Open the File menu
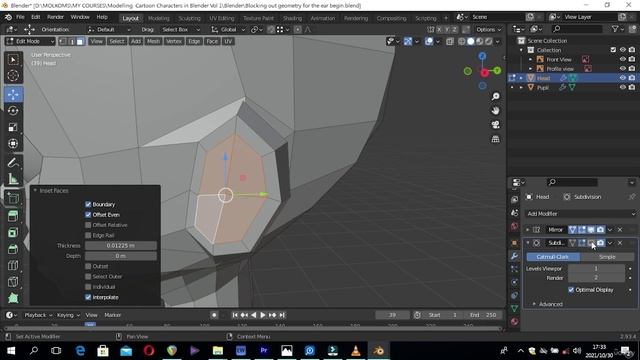Screen dimensions: 640x360 (x=20, y=17)
